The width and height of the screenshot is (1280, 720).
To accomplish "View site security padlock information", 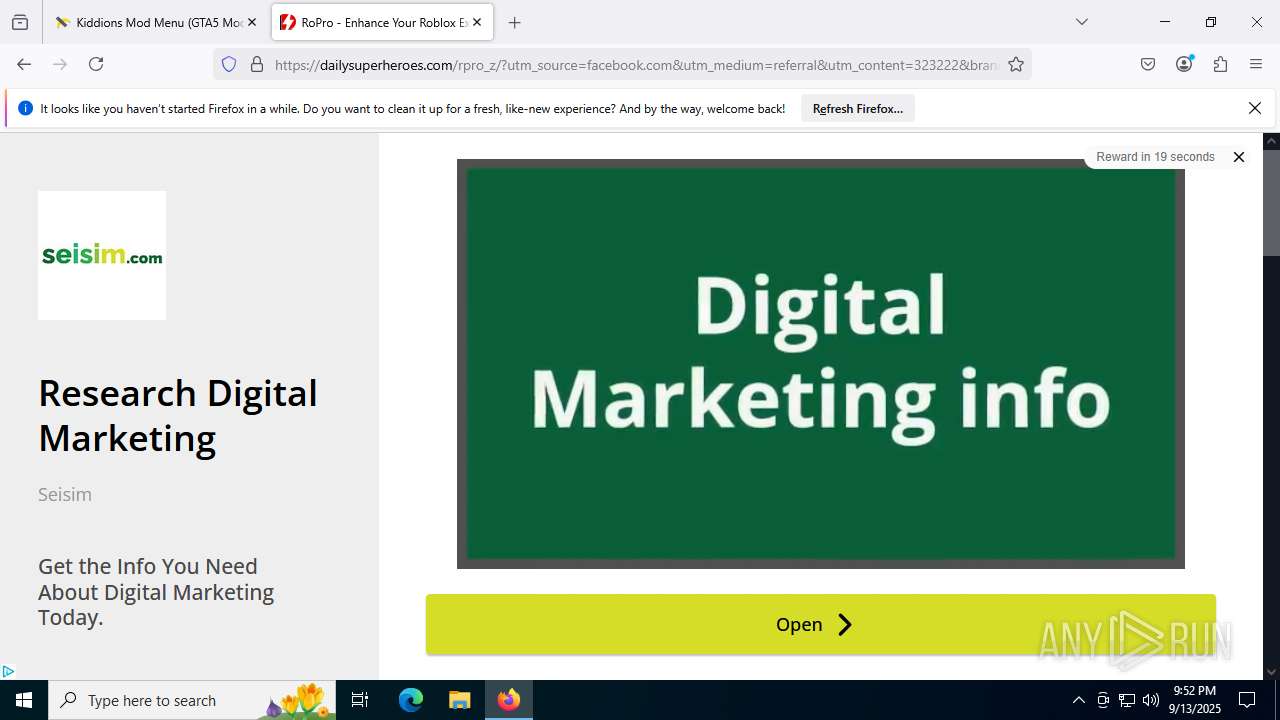I will 257,64.
